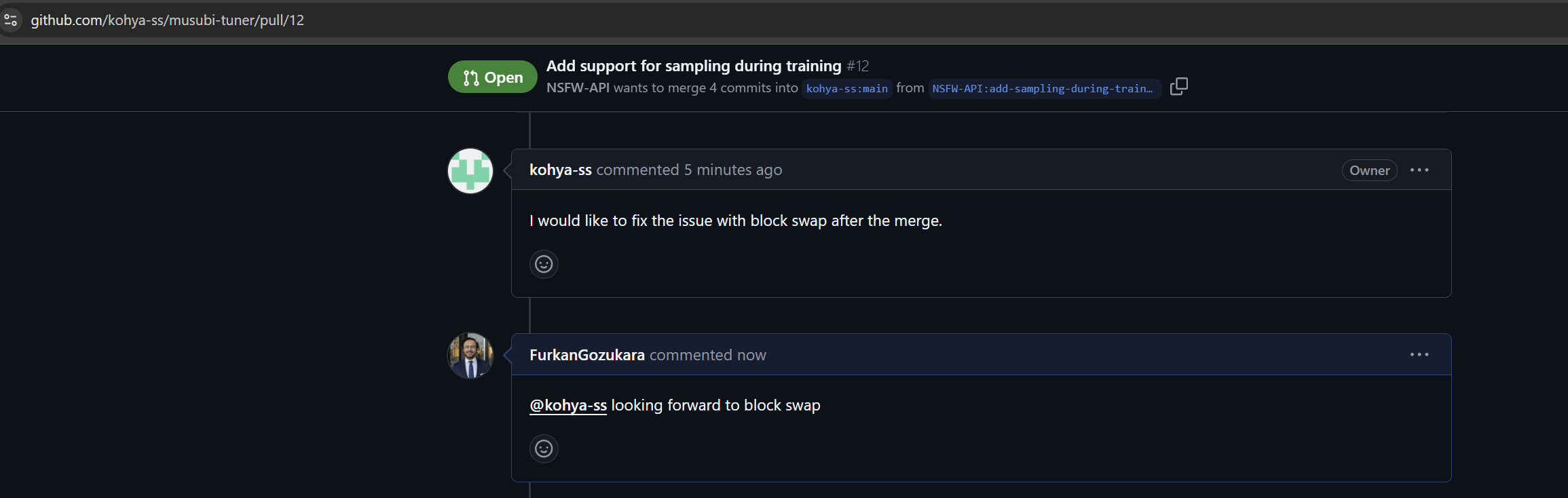
Task: Open FurkanGozukara avatar profile picture
Action: pyautogui.click(x=470, y=356)
